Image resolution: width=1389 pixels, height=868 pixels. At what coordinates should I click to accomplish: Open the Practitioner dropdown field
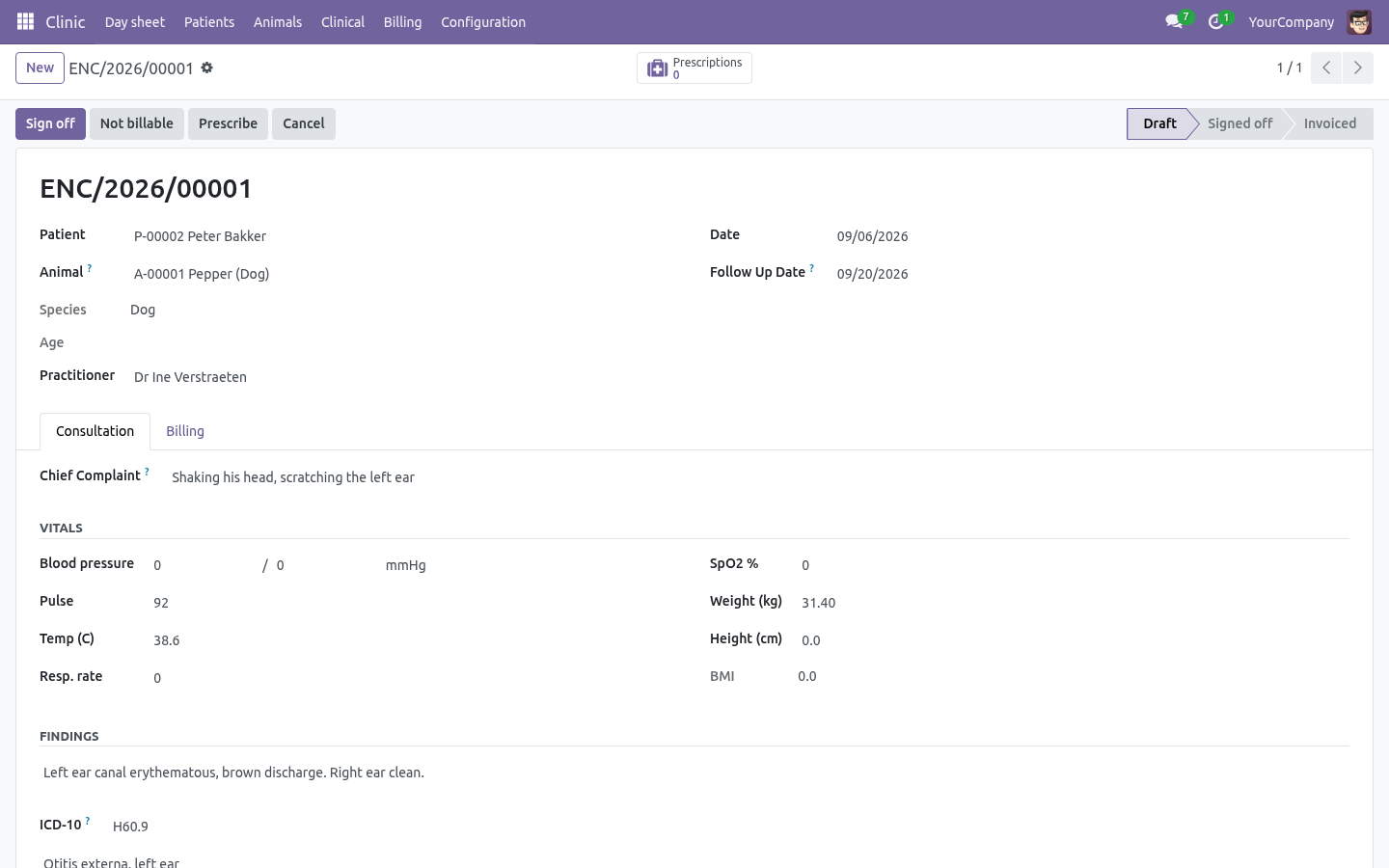(404, 377)
